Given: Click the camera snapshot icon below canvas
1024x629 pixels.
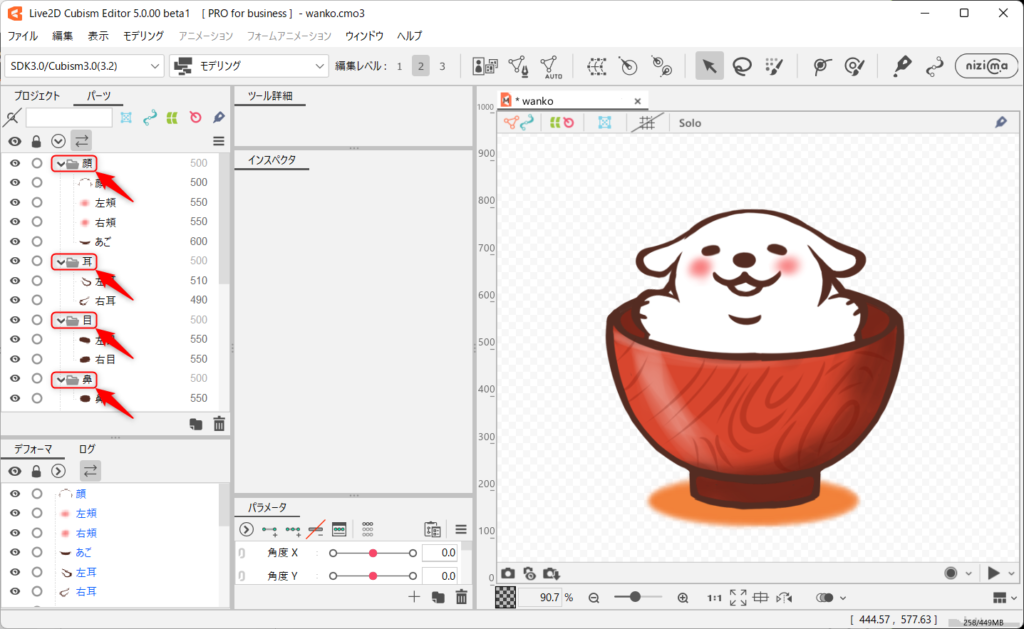Looking at the screenshot, I should tap(508, 573).
